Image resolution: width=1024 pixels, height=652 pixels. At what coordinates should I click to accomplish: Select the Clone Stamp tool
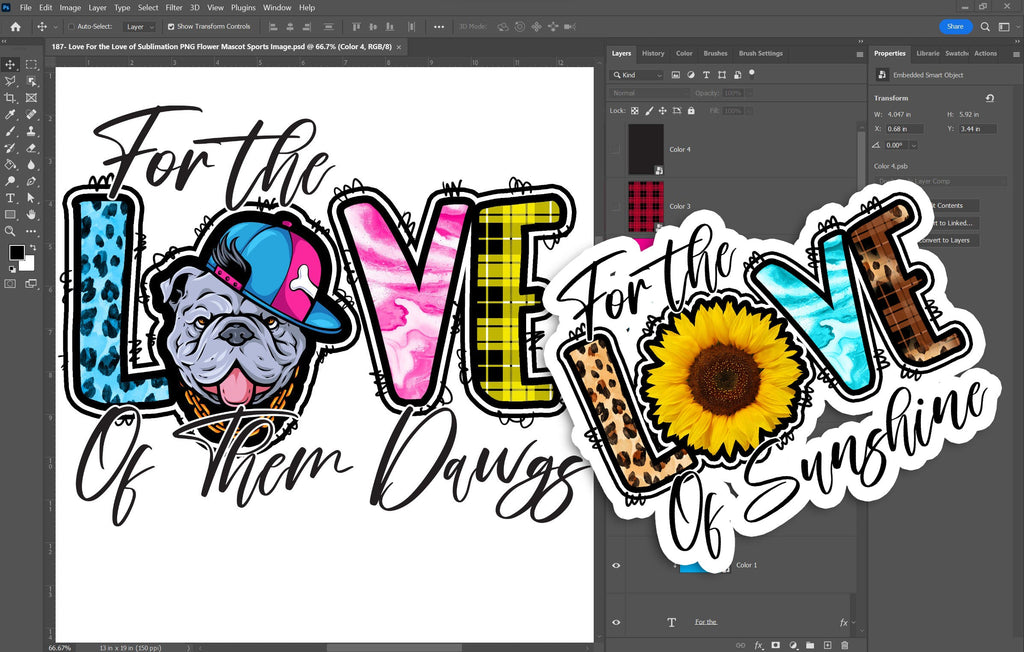pos(31,131)
